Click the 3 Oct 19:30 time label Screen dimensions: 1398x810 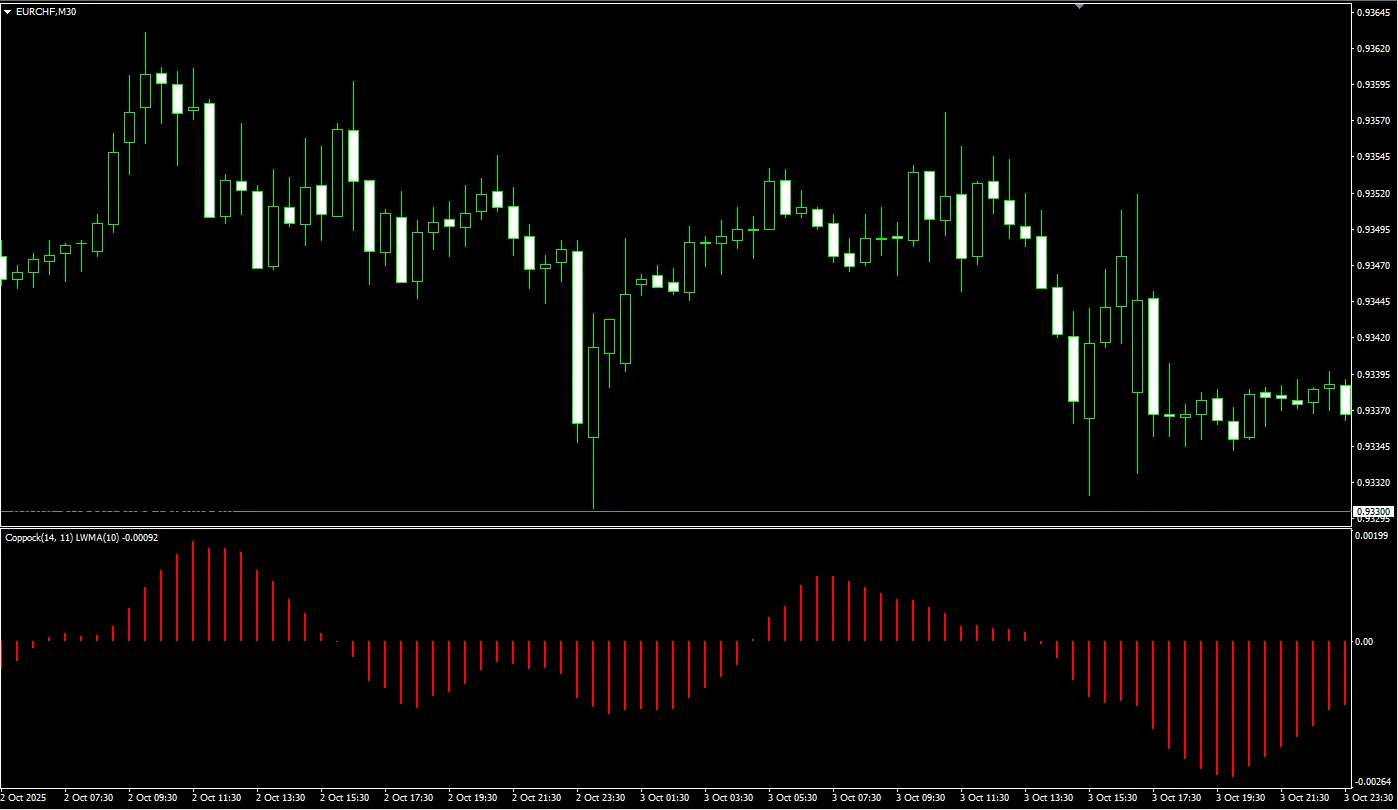point(1240,798)
